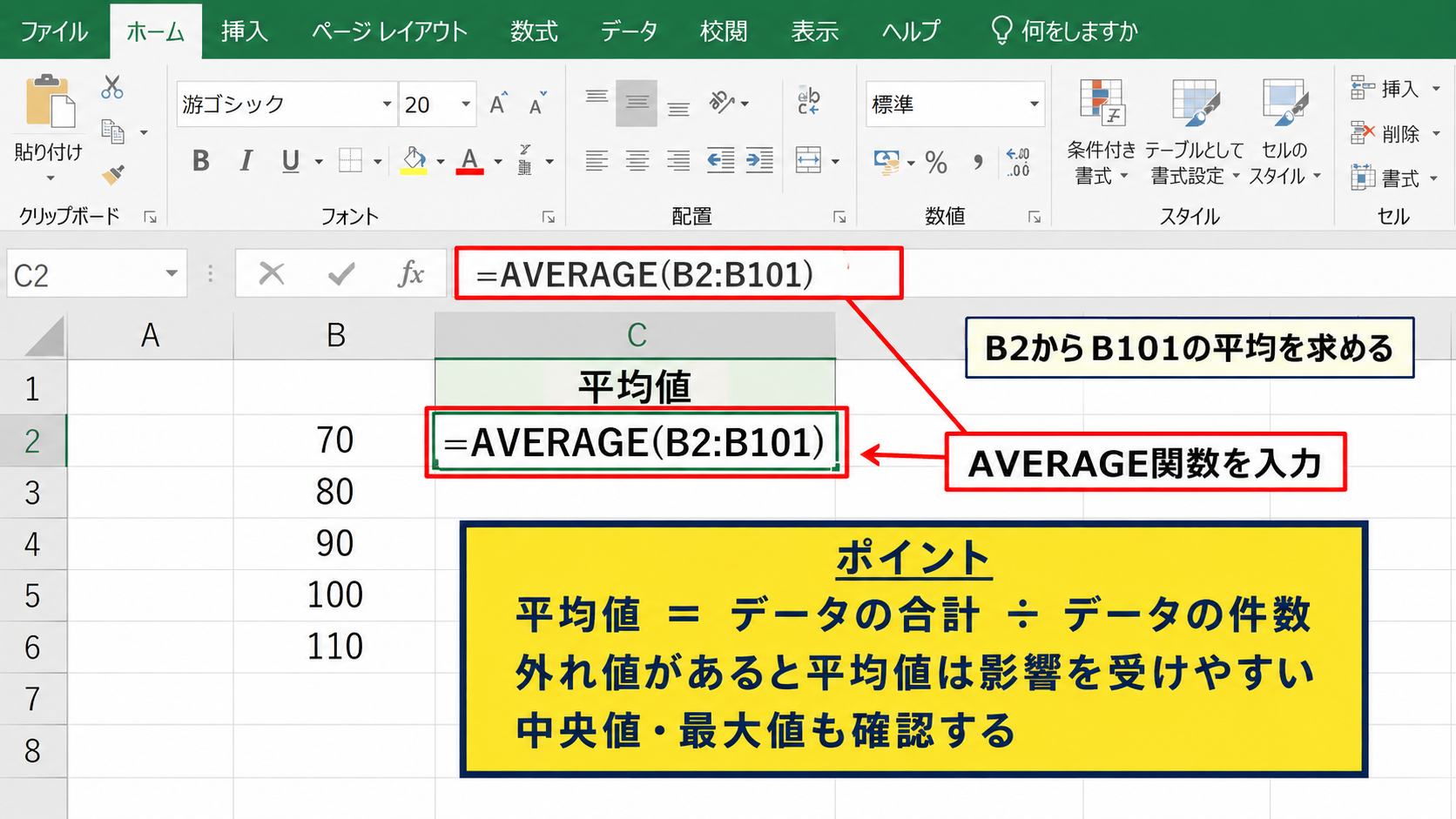Viewport: 1456px width, 819px height.
Task: Cancel formula entry with X icon
Action: (x=272, y=273)
